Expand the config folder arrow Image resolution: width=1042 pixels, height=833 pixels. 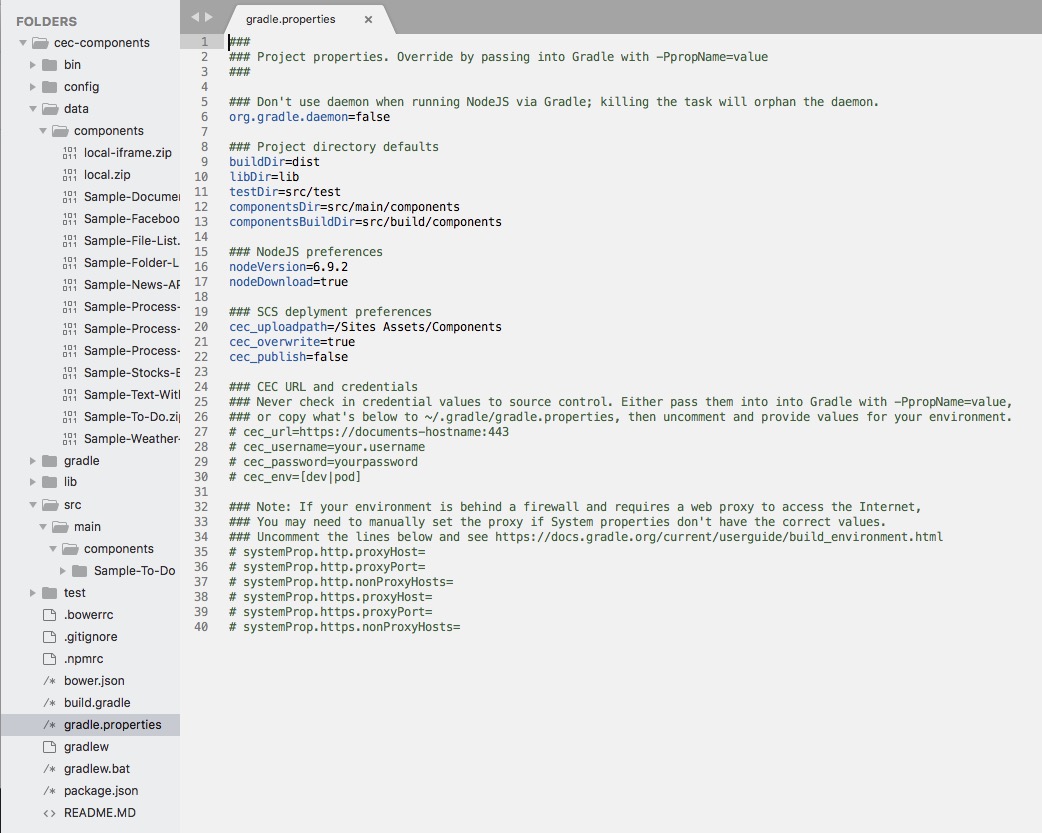click(x=33, y=87)
